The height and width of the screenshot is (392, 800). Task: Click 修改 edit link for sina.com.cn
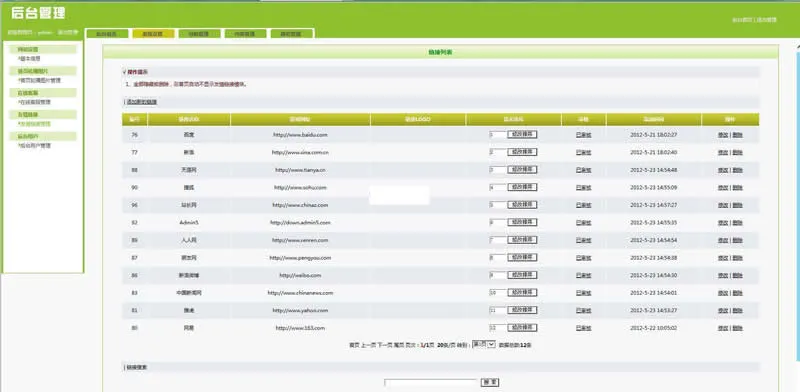point(722,152)
